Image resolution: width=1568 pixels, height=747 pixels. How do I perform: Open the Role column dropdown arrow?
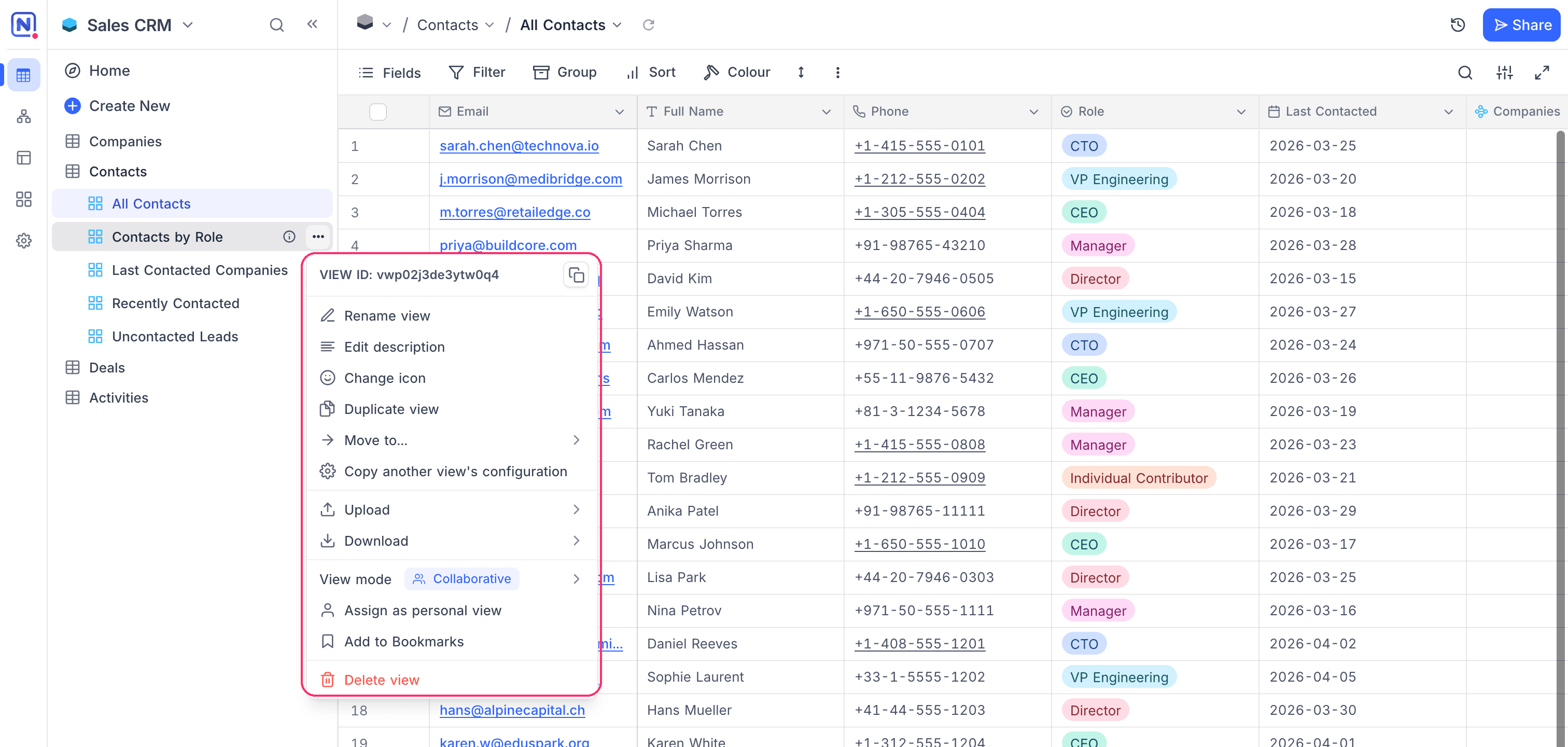[1241, 112]
